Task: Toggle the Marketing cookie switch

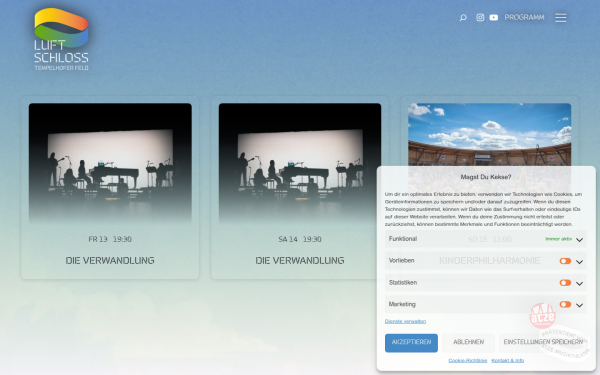Action: click(x=565, y=304)
